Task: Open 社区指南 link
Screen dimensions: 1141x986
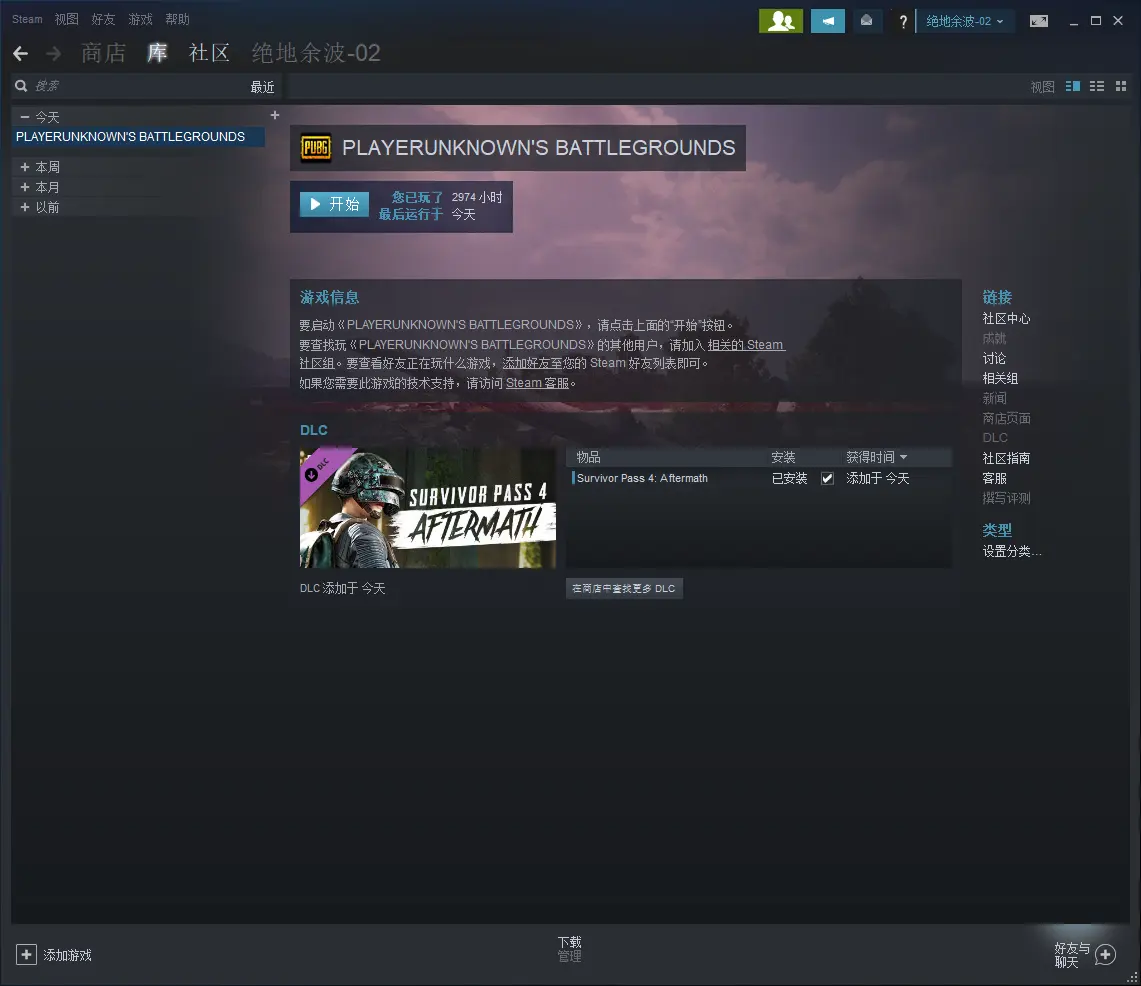Action: click(1006, 458)
